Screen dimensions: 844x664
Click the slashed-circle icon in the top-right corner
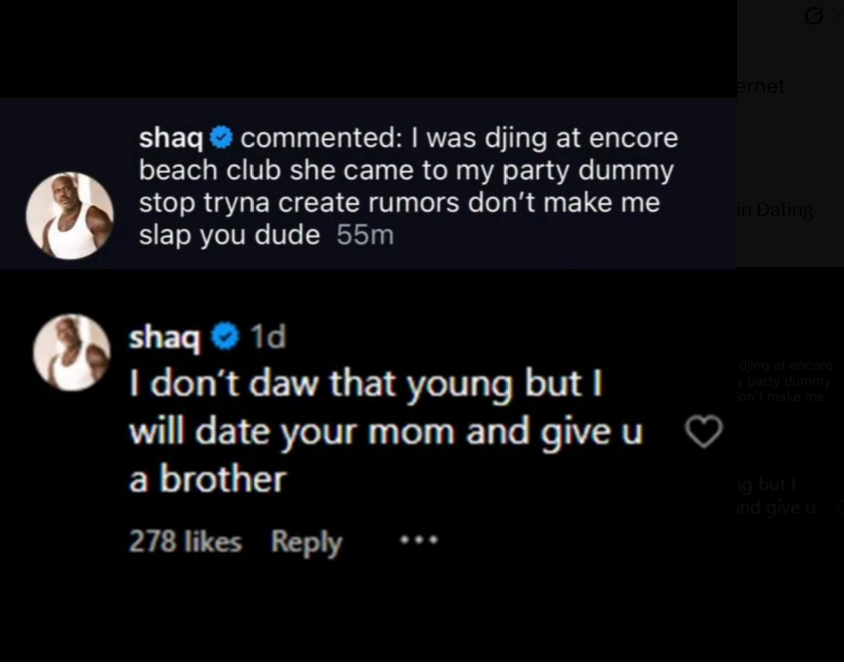(814, 16)
